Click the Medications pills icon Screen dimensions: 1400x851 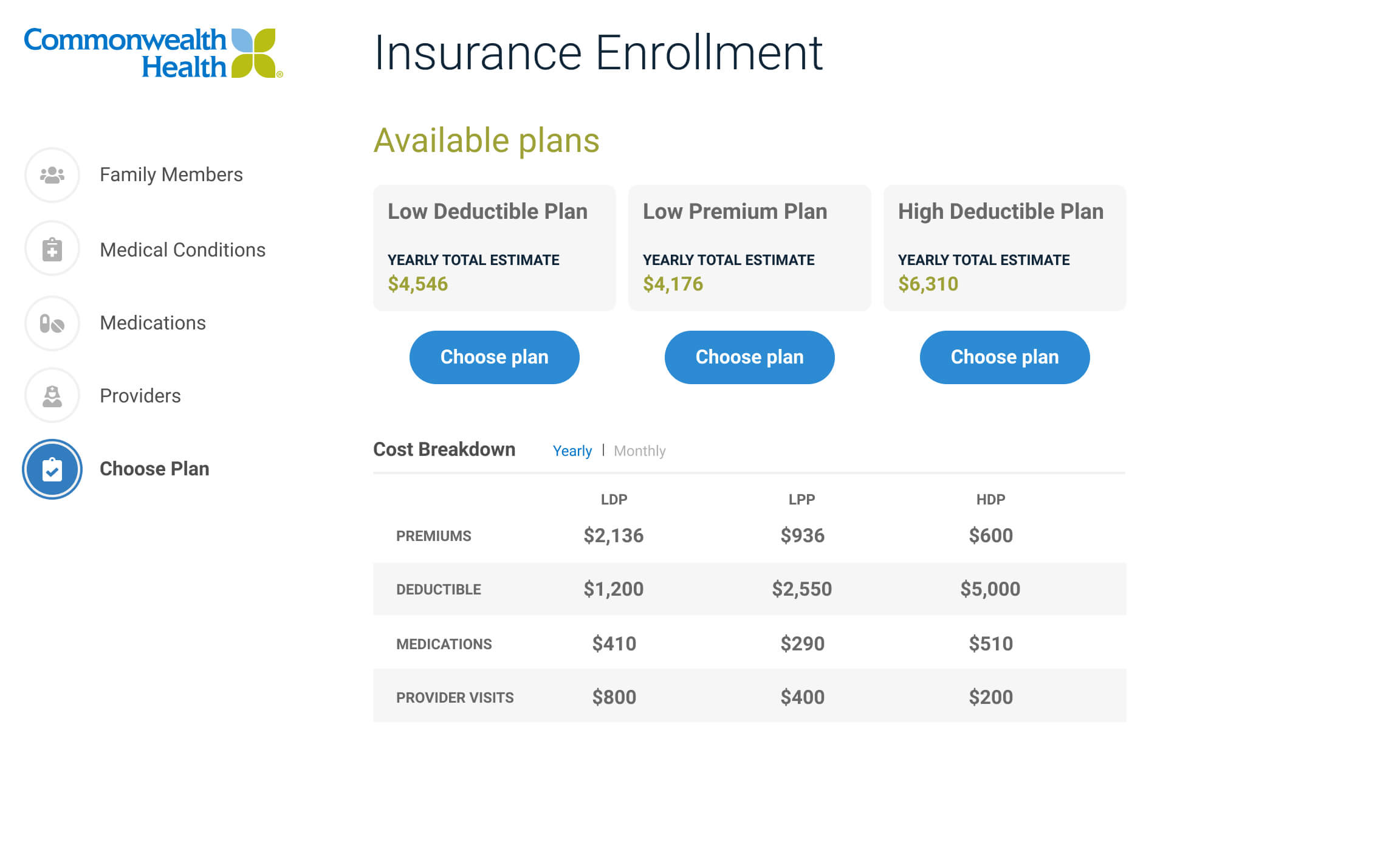pos(52,323)
